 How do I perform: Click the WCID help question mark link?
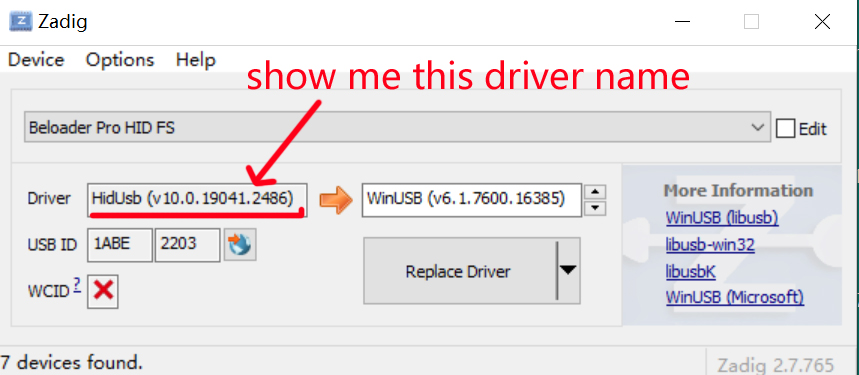[x=77, y=284]
